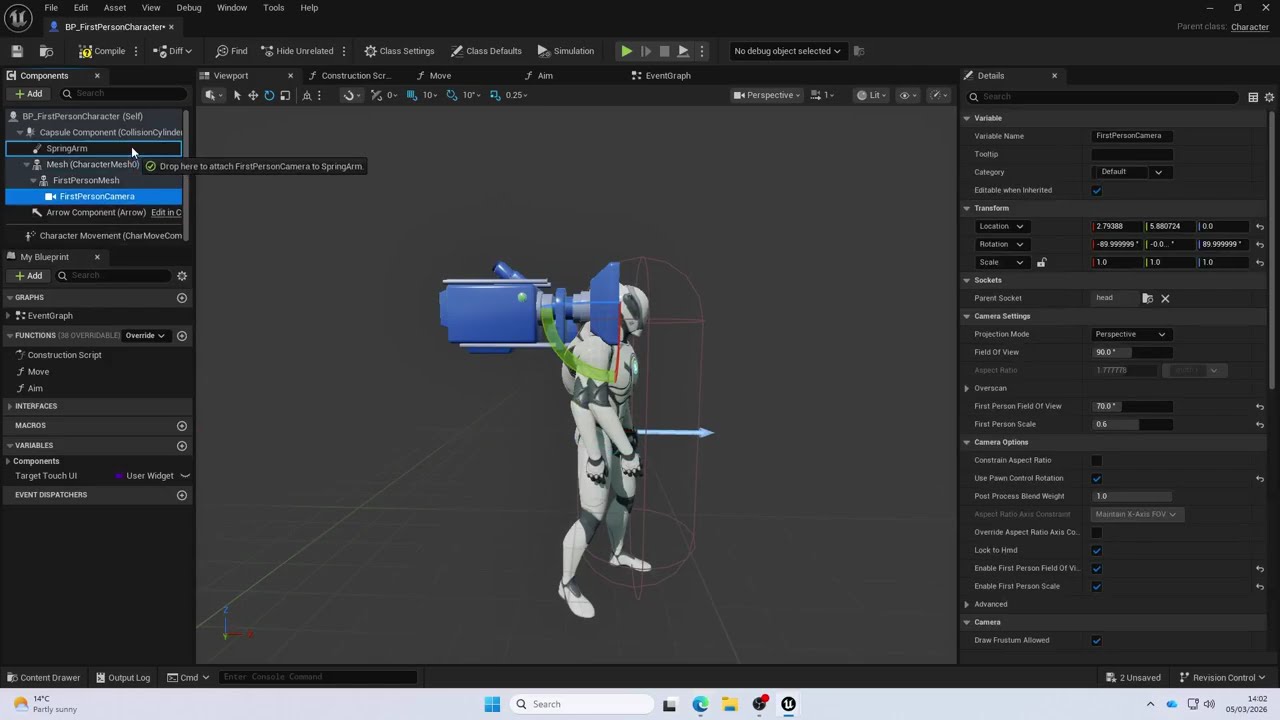The width and height of the screenshot is (1280, 720).
Task: Open the Perspective view mode dropdown
Action: tap(767, 95)
